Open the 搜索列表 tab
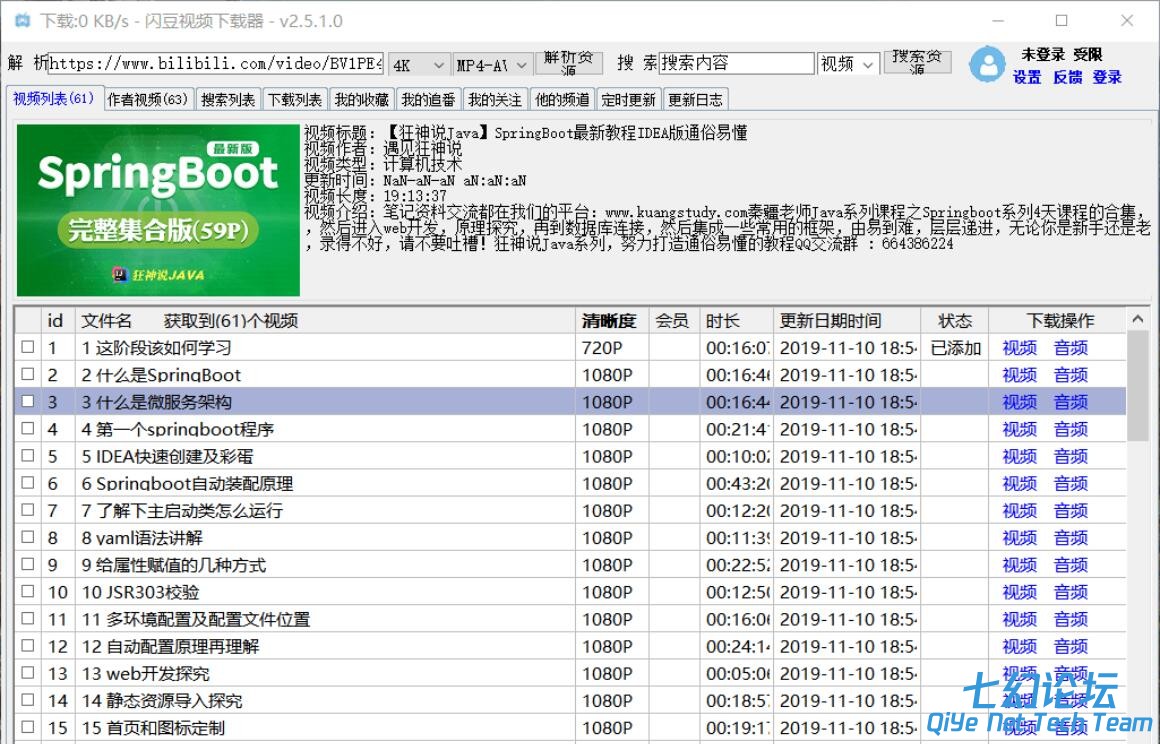1160x744 pixels. [229, 99]
